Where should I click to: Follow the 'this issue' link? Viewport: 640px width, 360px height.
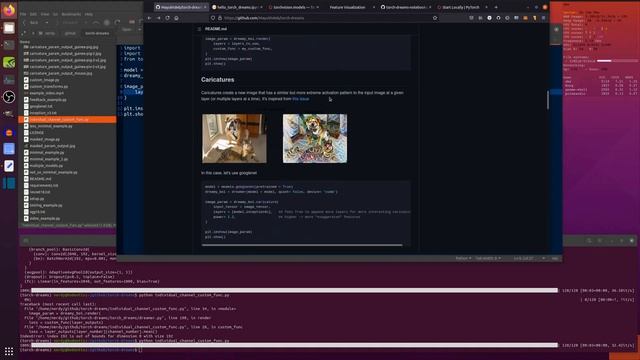(x=300, y=99)
